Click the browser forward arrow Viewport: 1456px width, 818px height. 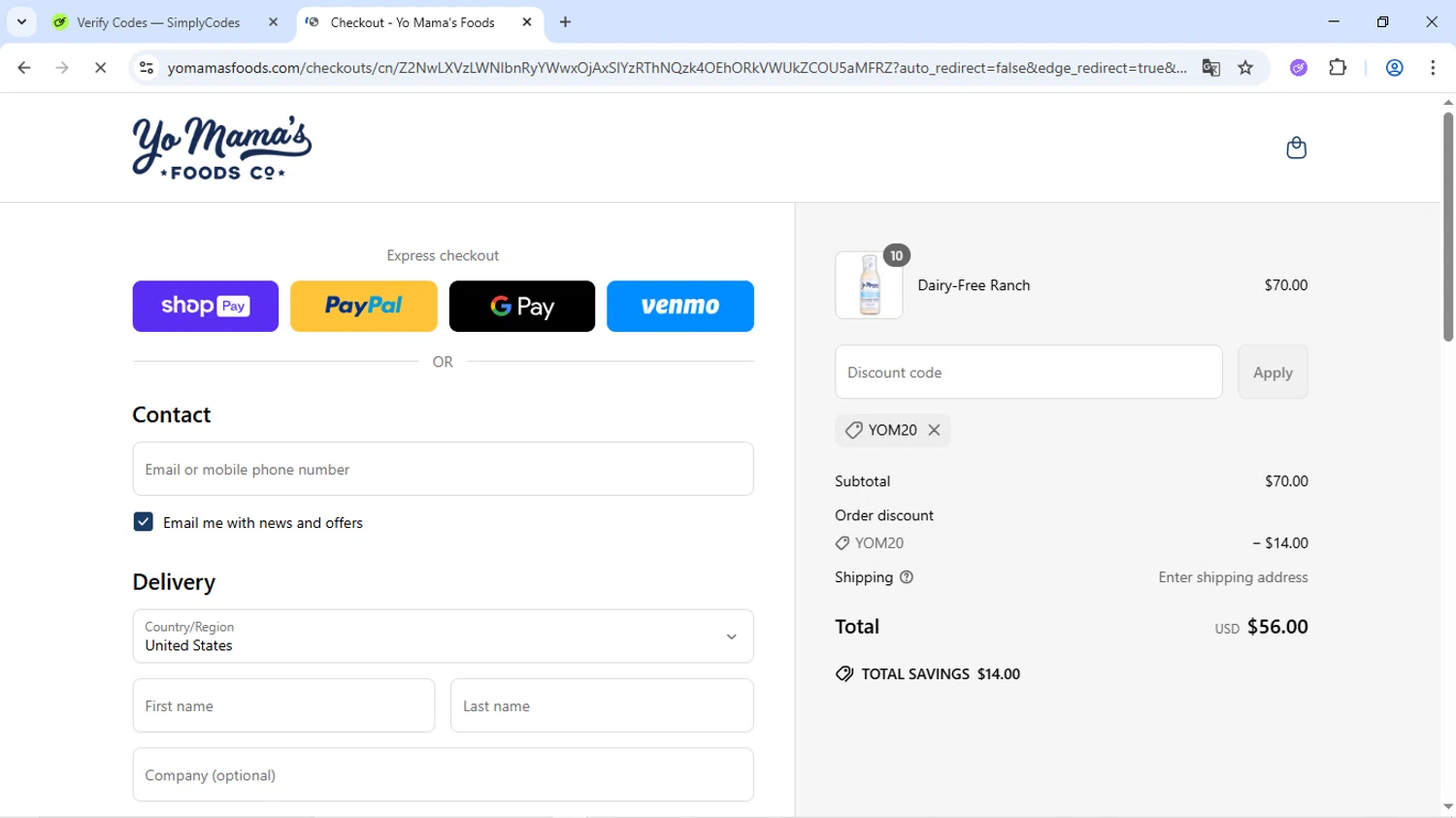[62, 68]
